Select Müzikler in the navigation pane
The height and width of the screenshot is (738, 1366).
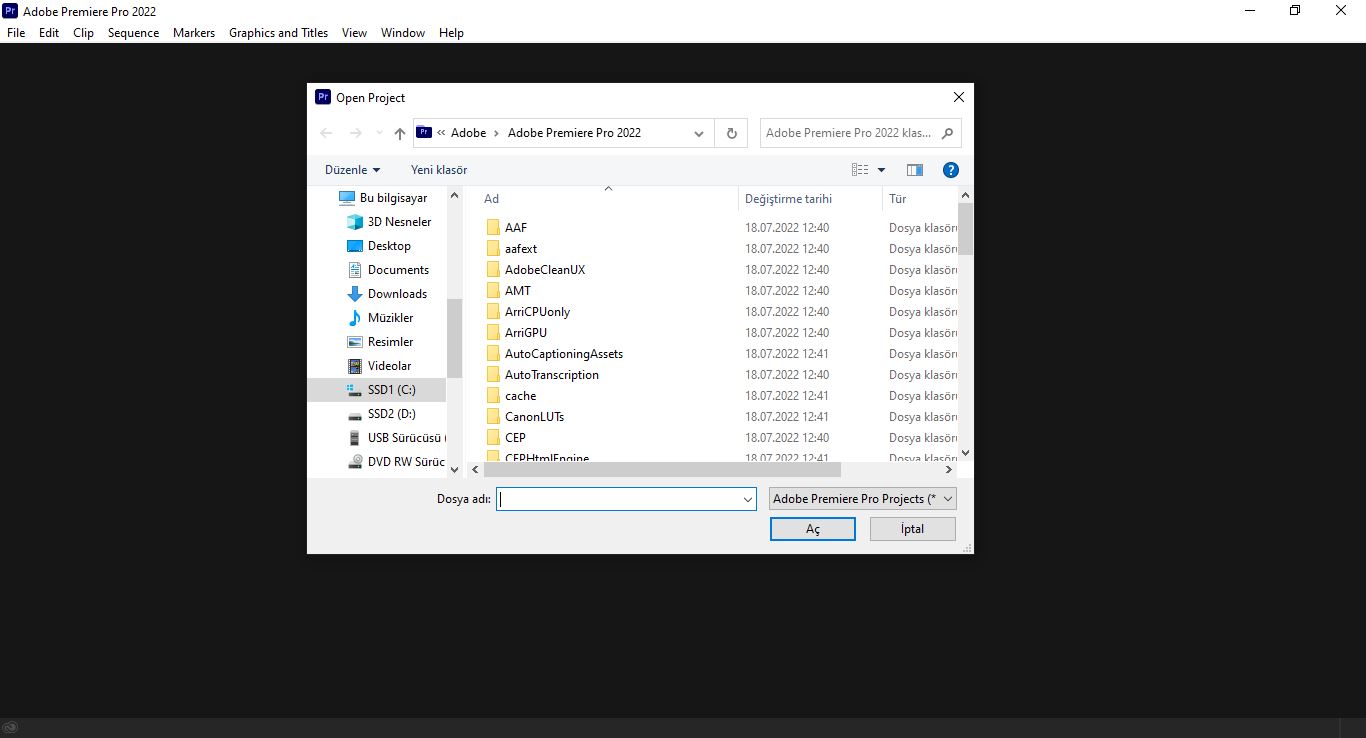click(x=381, y=318)
